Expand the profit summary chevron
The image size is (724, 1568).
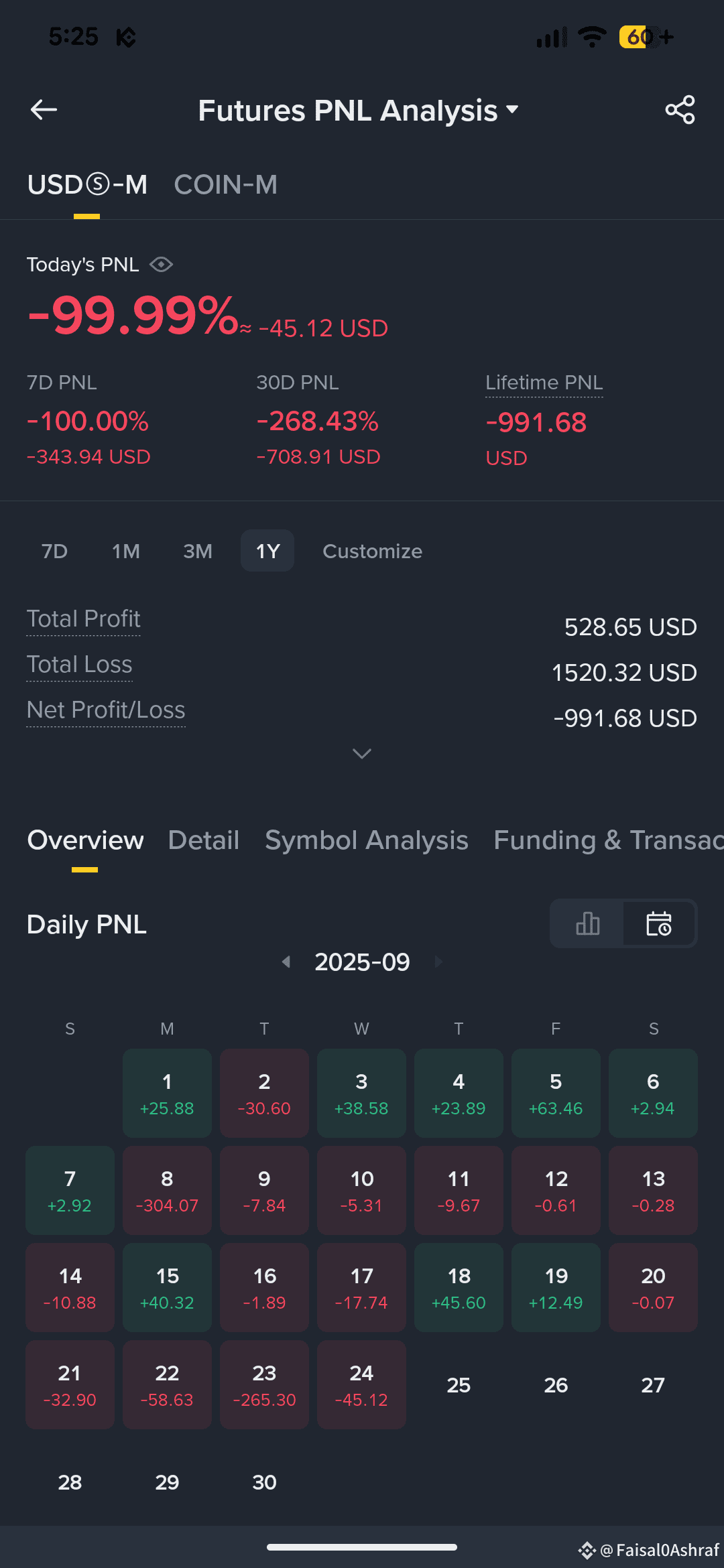(x=362, y=754)
